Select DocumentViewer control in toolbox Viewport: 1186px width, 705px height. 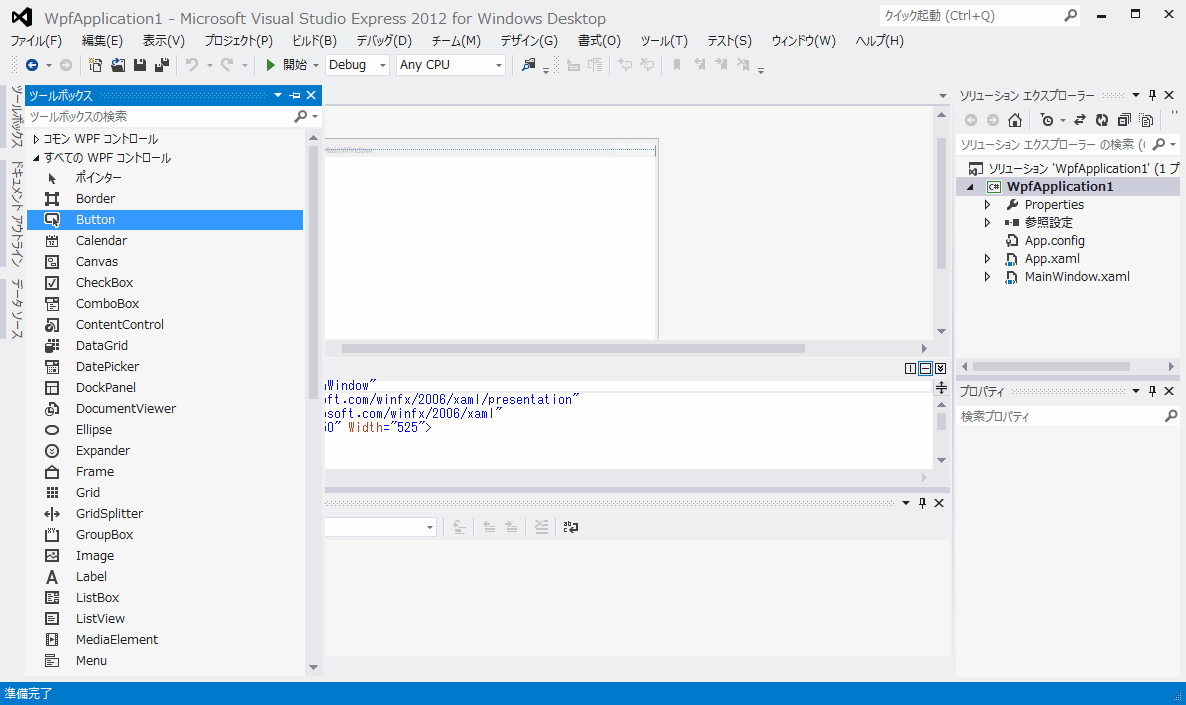click(x=165, y=408)
